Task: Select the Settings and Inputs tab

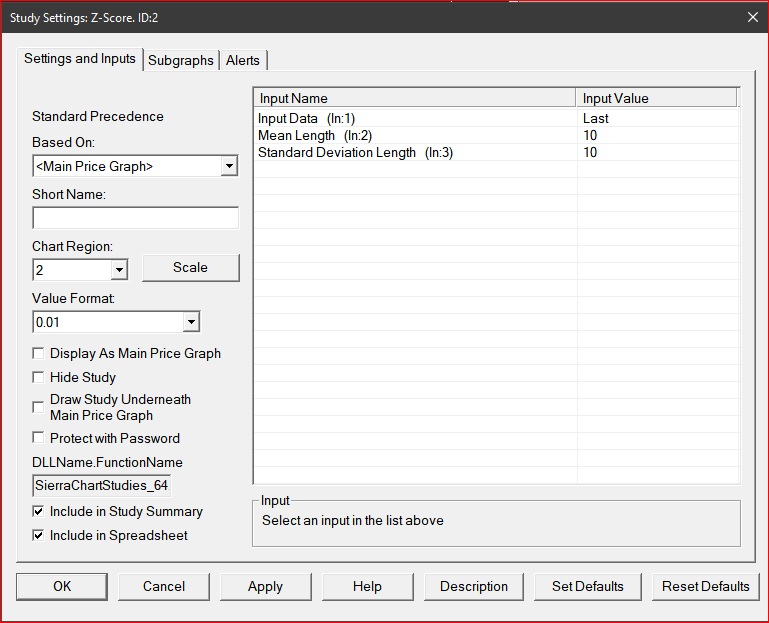Action: pos(80,59)
